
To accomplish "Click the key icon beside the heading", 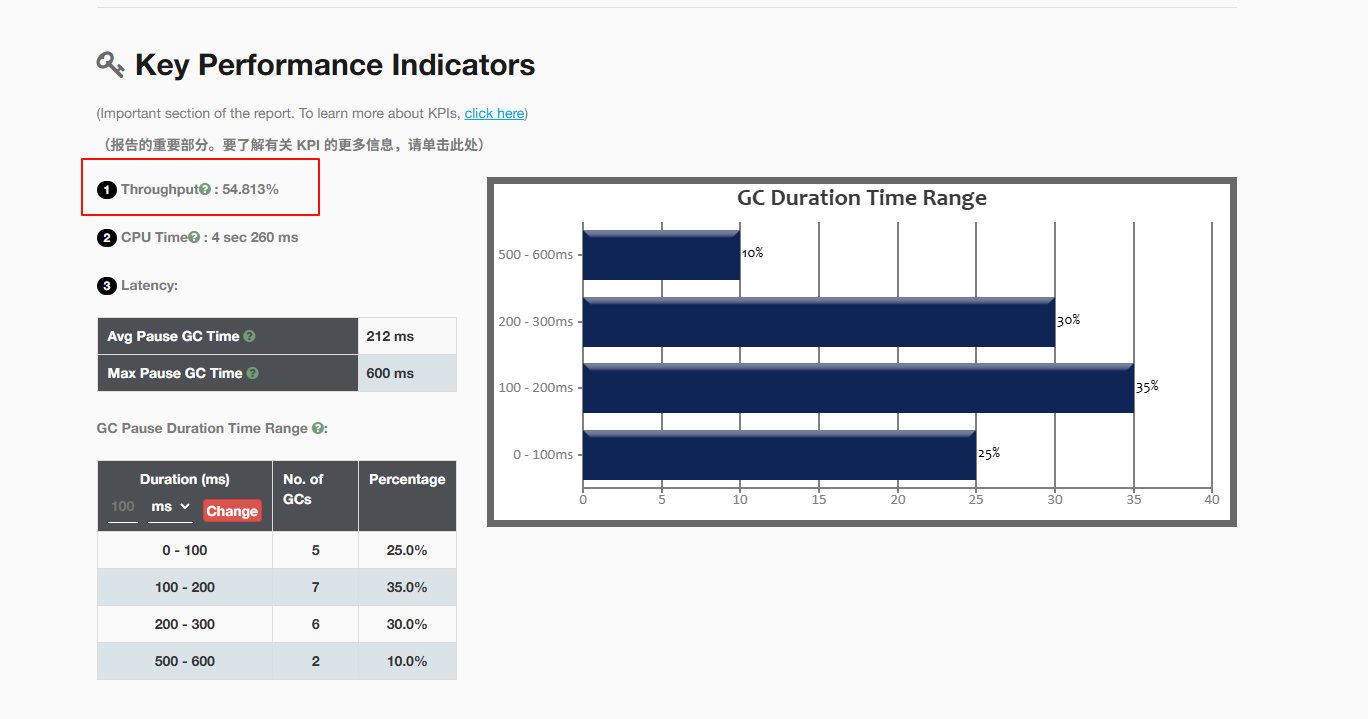I will [110, 65].
